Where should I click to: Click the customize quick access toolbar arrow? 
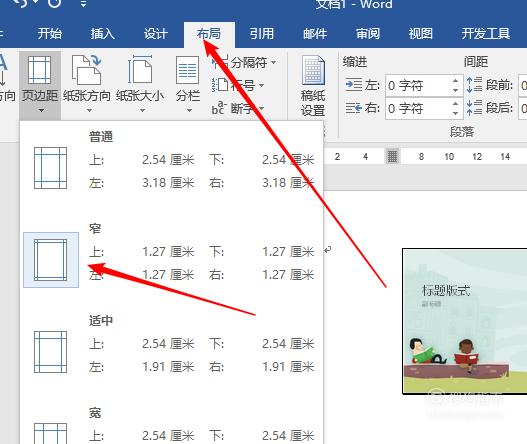coord(83,4)
